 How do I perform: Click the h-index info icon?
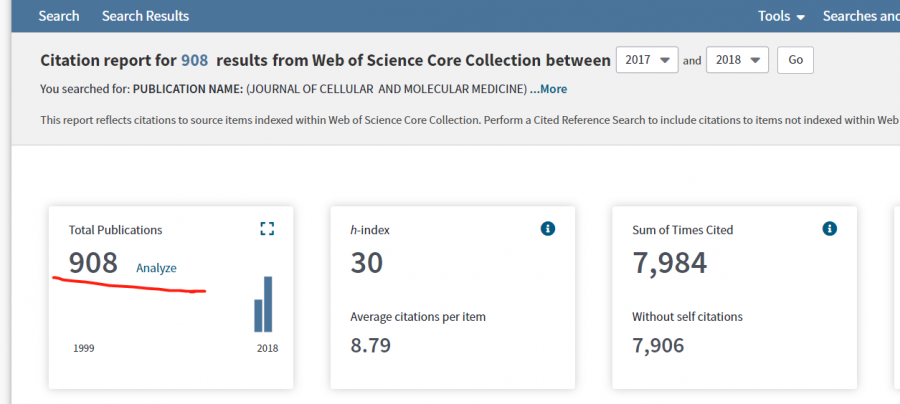[547, 229]
